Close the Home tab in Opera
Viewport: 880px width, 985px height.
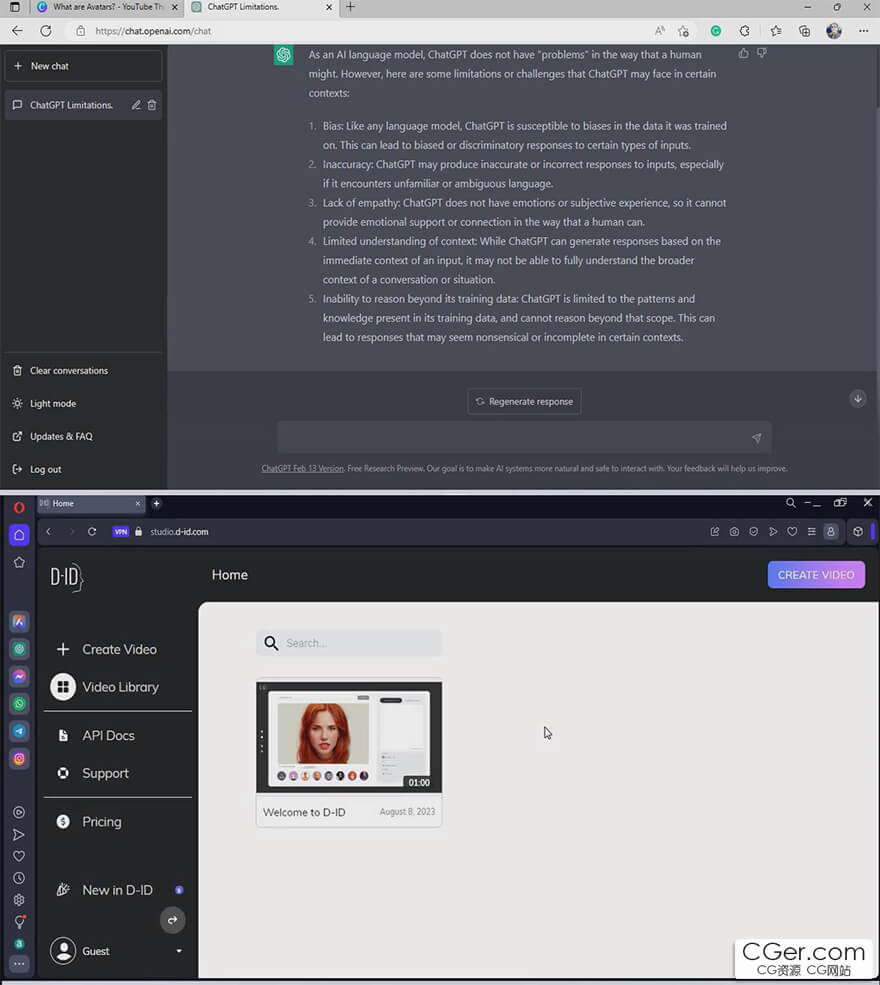(x=138, y=503)
